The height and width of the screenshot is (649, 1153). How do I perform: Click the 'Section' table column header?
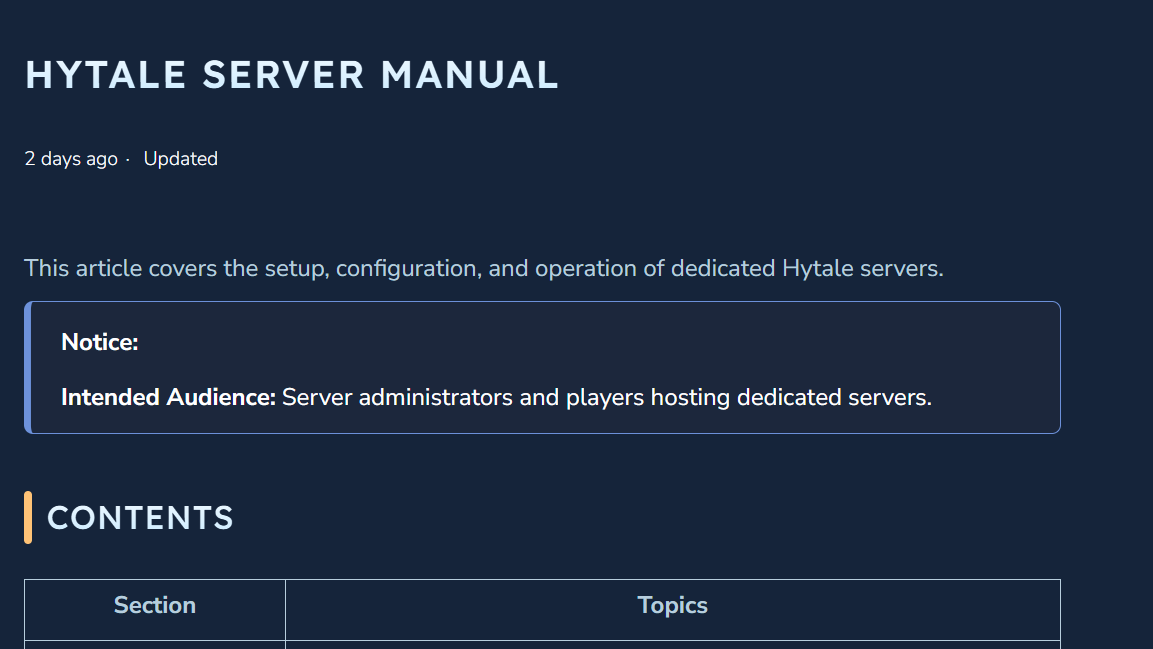pyautogui.click(x=154, y=606)
